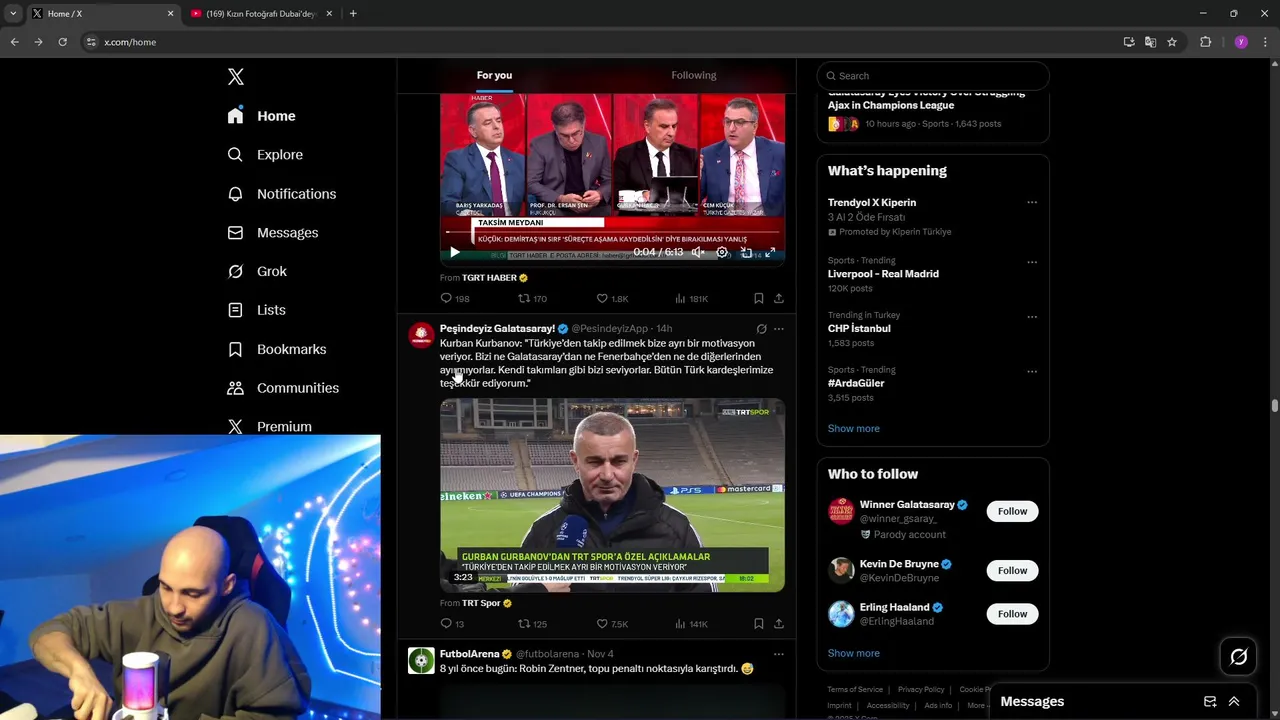The height and width of the screenshot is (720, 1280).
Task: Click the Search input field
Action: (933, 76)
